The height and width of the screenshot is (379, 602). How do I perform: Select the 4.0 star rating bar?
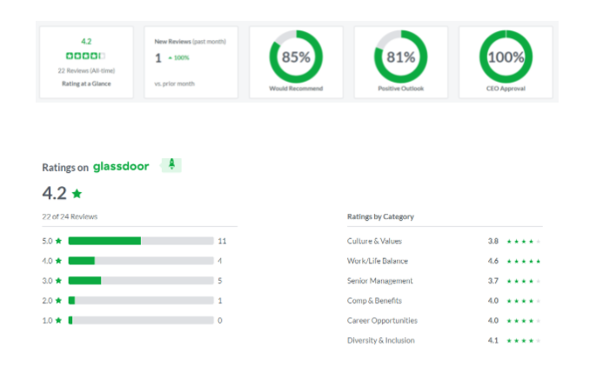141,261
